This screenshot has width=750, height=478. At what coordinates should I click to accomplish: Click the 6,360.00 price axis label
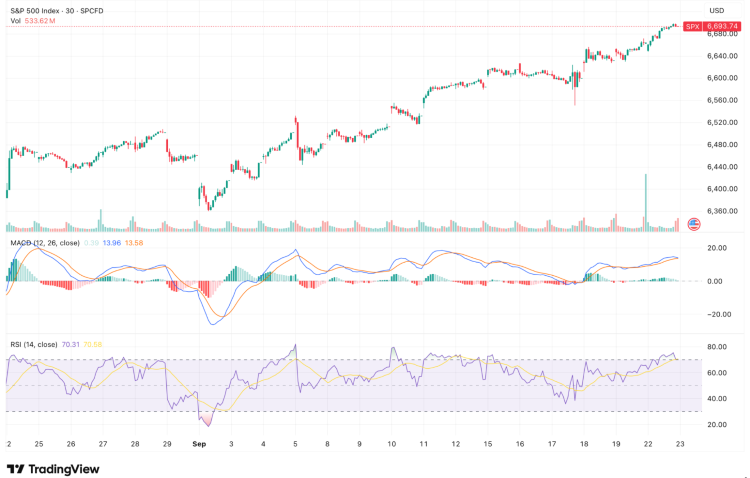(723, 211)
